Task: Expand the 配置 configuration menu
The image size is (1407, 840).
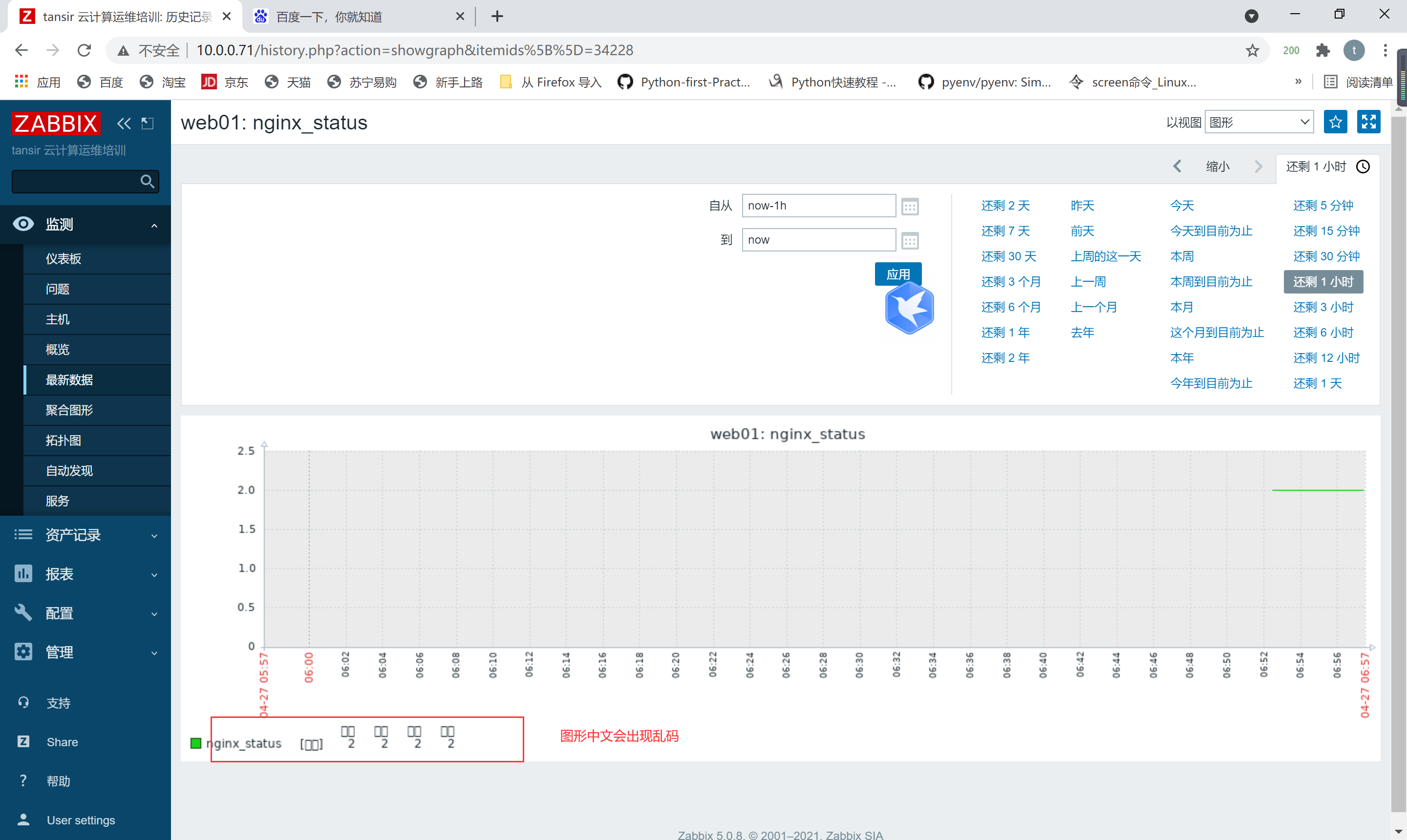Action: tap(85, 613)
